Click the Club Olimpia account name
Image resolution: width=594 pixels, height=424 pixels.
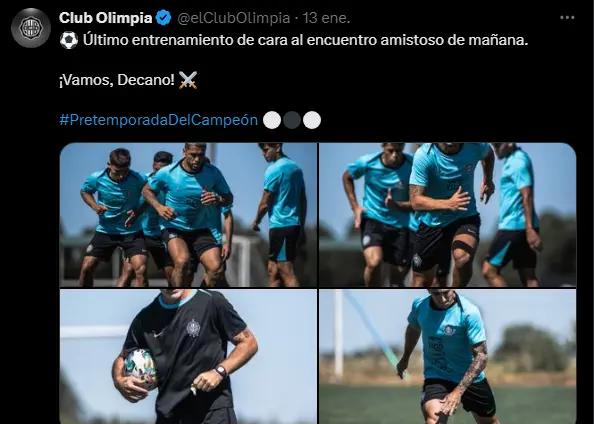(106, 18)
